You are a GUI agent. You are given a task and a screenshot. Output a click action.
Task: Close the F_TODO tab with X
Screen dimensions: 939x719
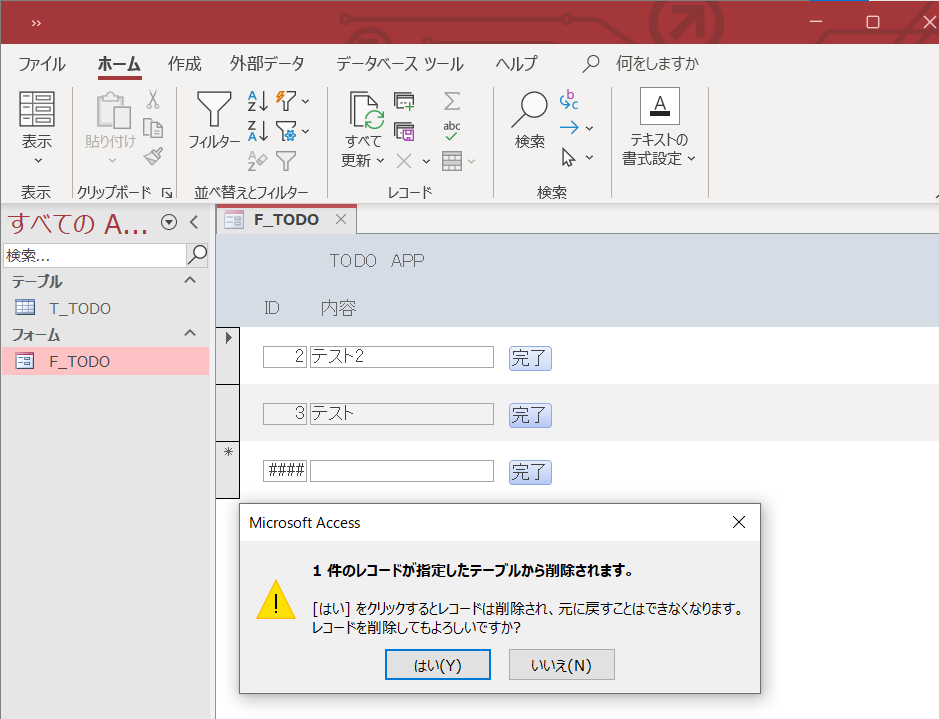coord(341,219)
